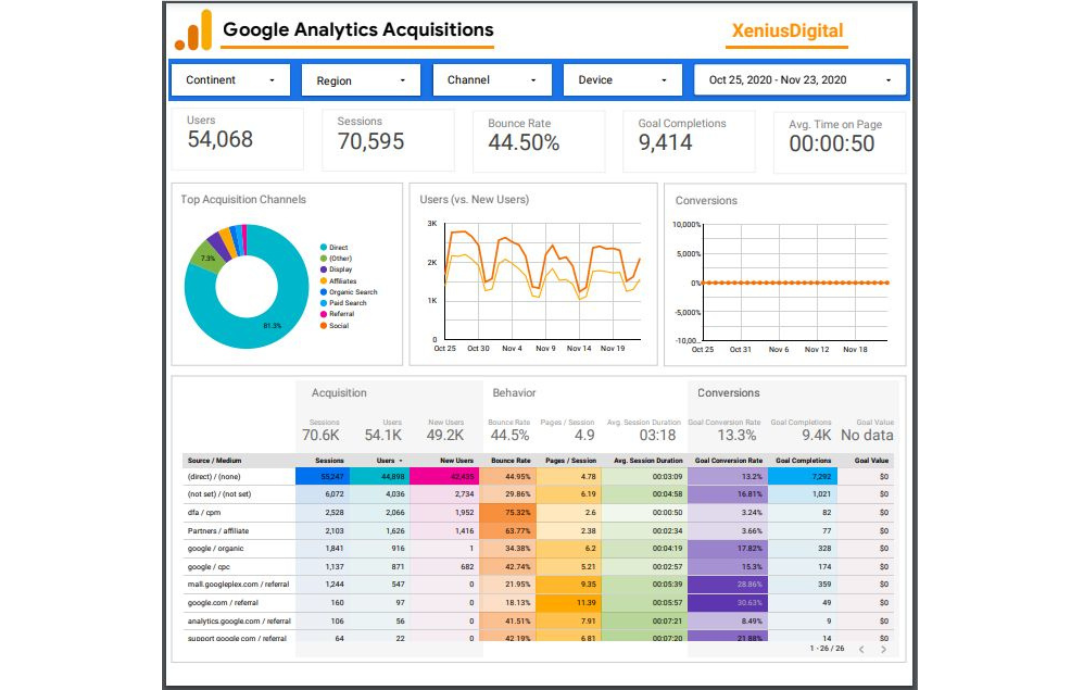Click the Avg. Time on Page value 00:00:50

[831, 144]
